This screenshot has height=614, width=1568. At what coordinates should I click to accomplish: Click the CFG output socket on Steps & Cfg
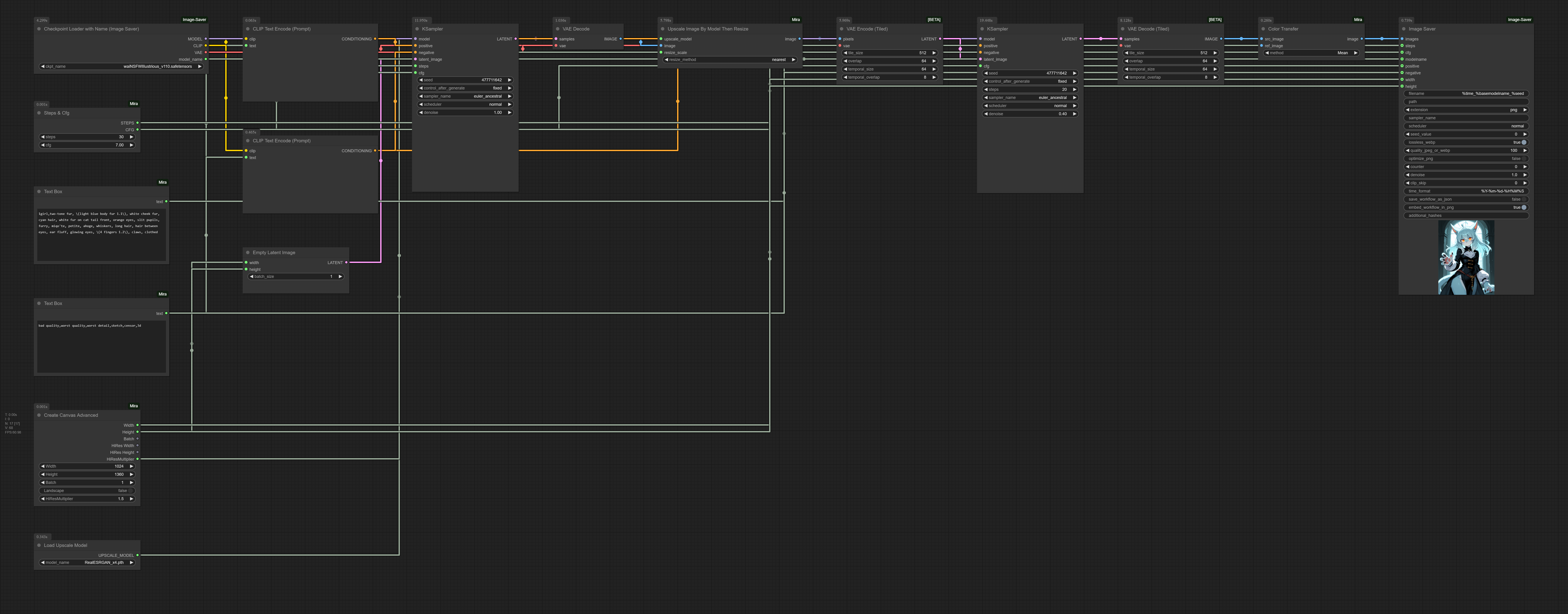[137, 130]
